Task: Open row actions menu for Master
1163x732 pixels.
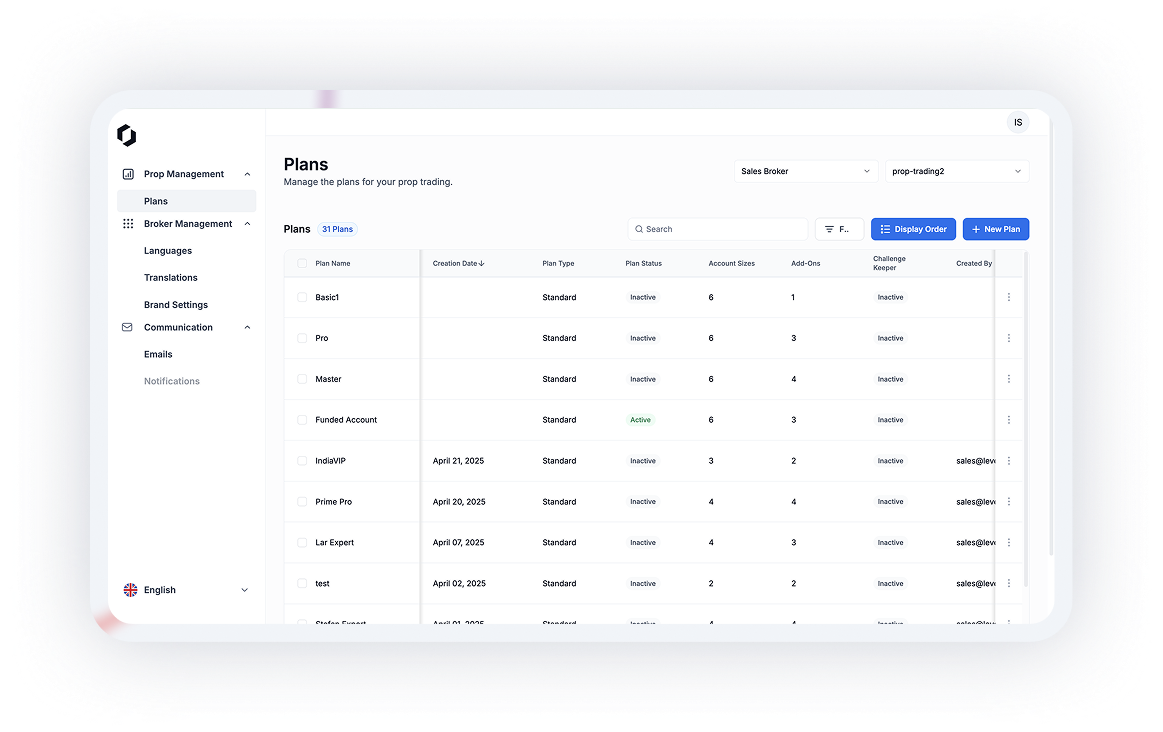Action: point(1009,379)
